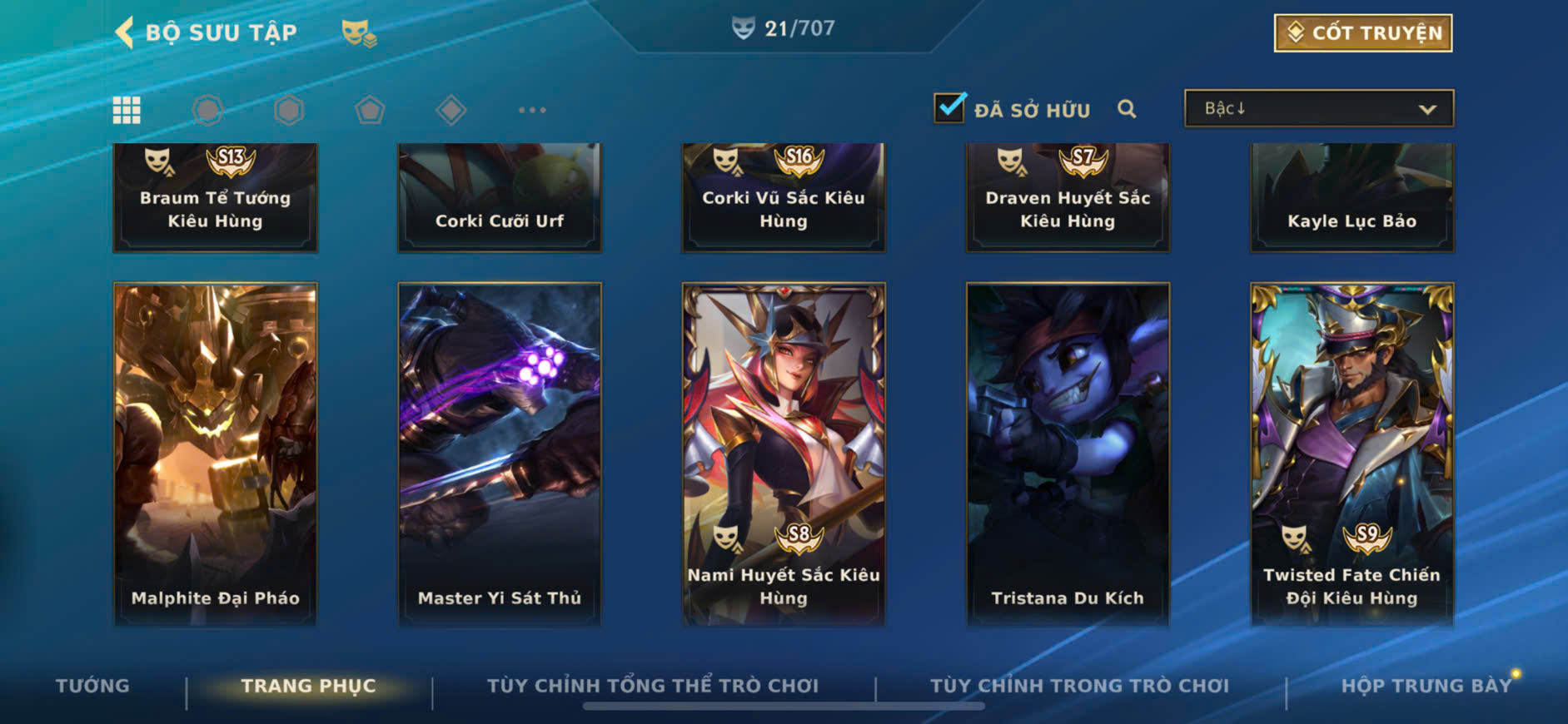Filter skins by the hexagon rarity icon
This screenshot has height=724, width=1568.
(289, 110)
